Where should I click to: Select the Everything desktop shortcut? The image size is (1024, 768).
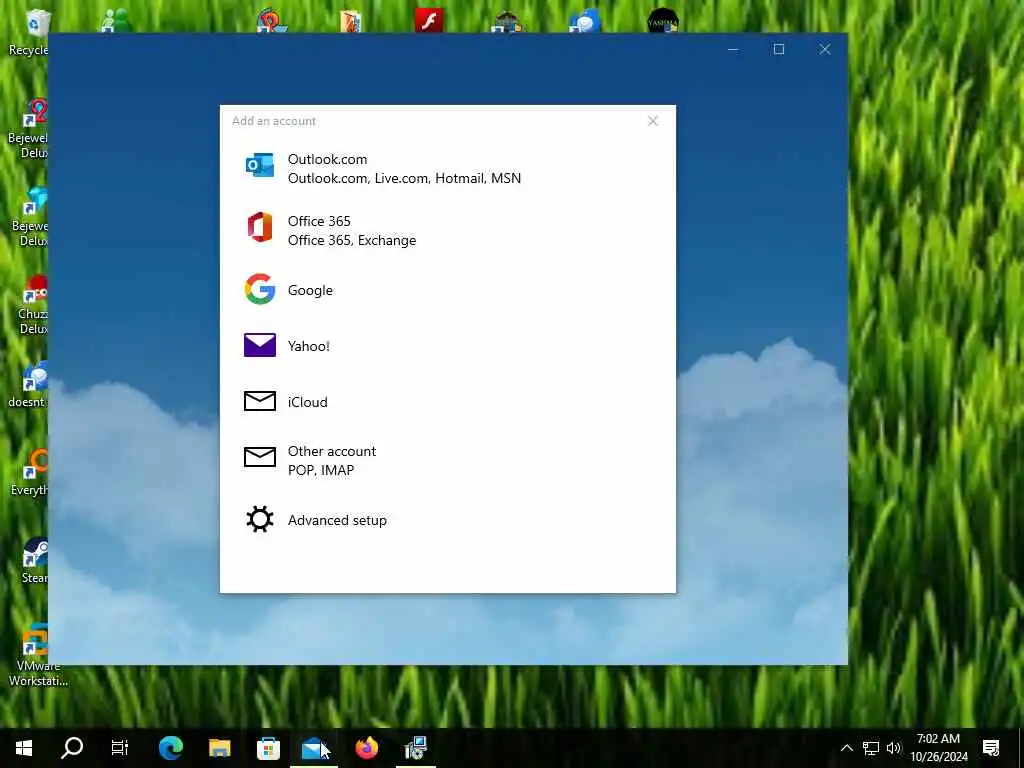point(29,472)
